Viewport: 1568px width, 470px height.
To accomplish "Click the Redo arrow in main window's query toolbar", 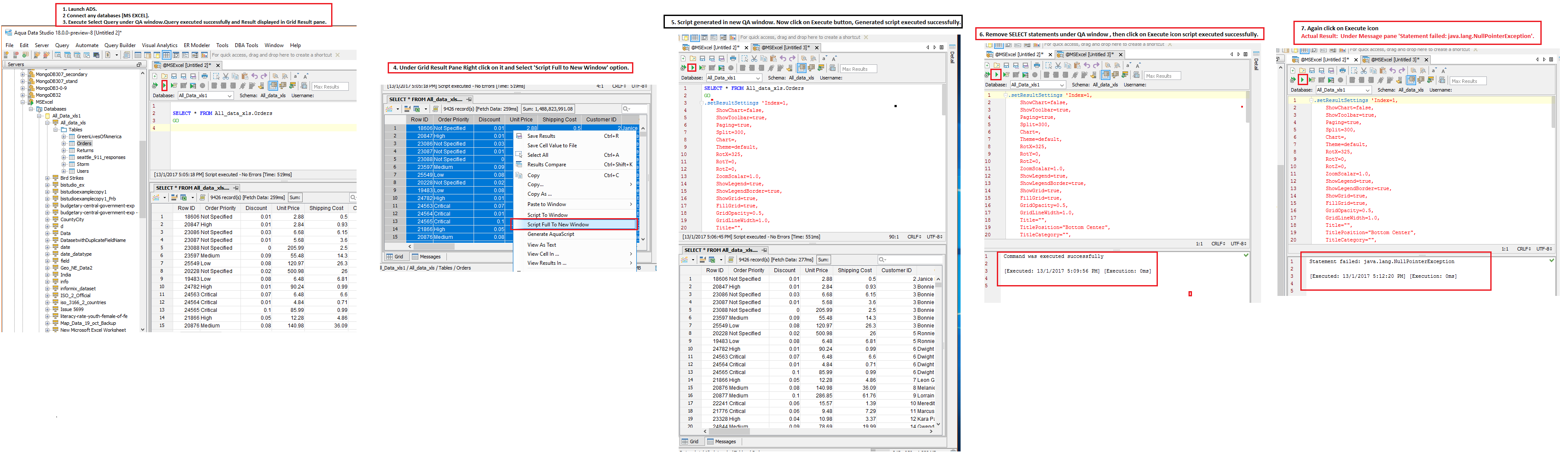I will (264, 77).
